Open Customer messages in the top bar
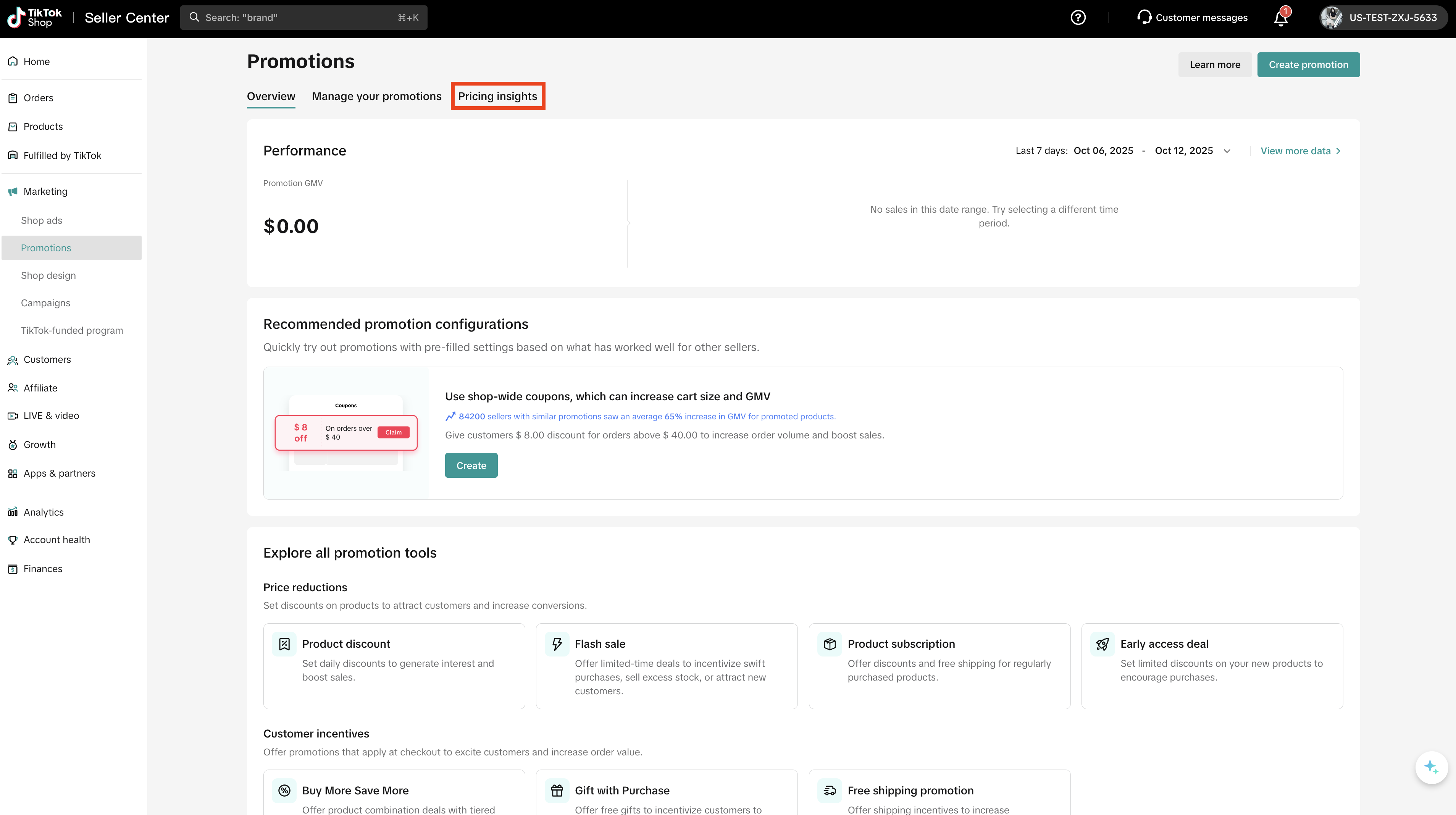Screen dimensions: 1456x815 click(1193, 18)
